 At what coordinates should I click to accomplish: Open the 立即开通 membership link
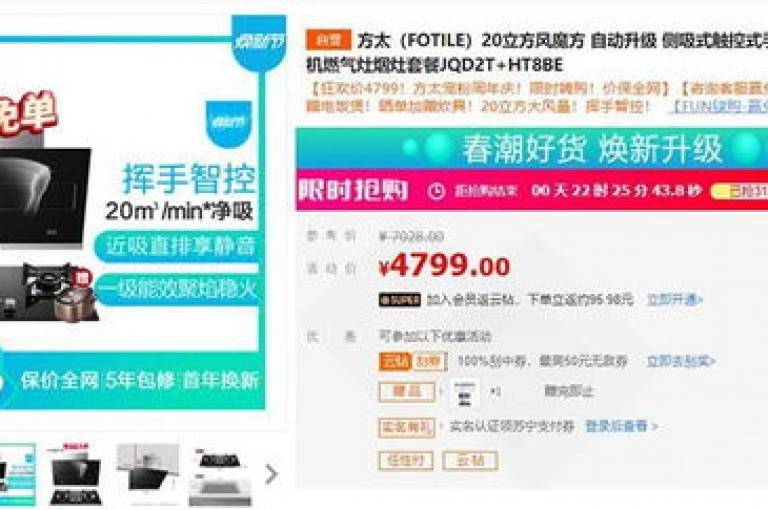pos(675,299)
